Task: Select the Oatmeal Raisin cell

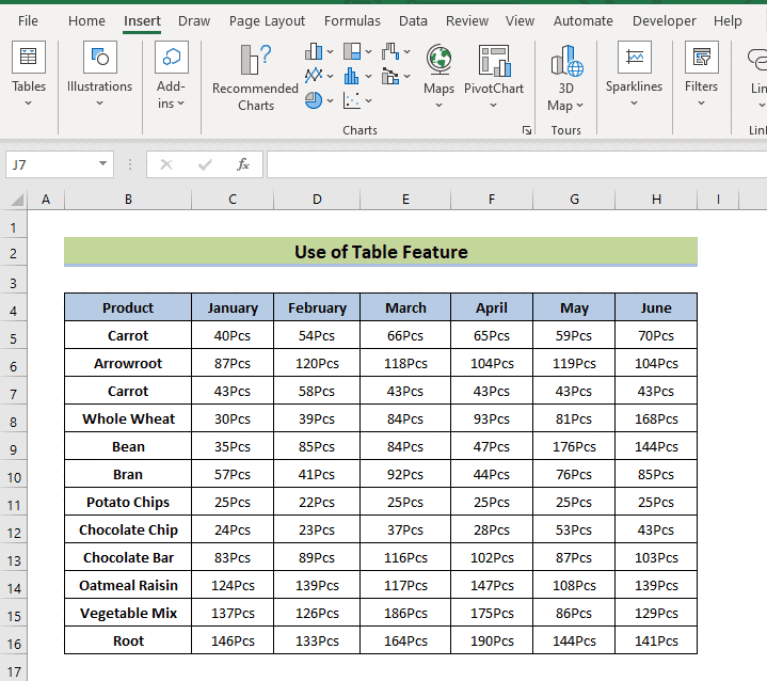Action: [x=128, y=585]
